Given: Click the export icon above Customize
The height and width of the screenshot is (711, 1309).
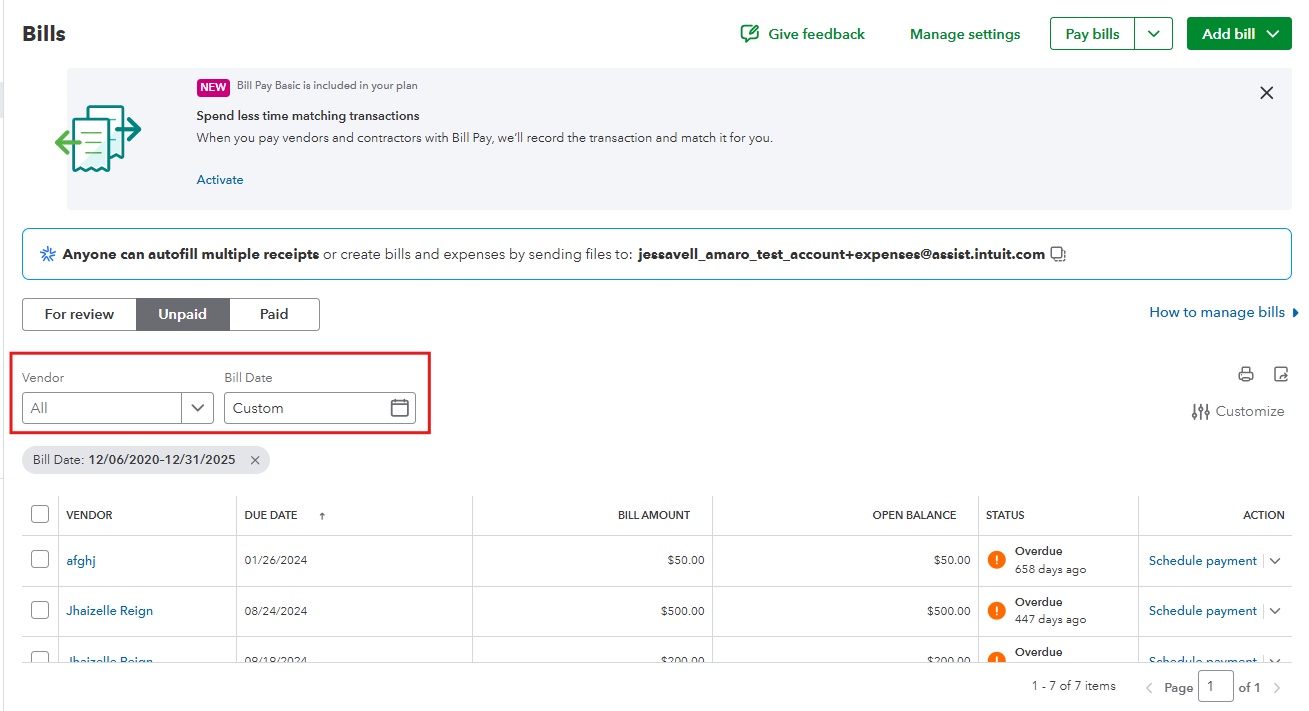Looking at the screenshot, I should click(x=1281, y=374).
